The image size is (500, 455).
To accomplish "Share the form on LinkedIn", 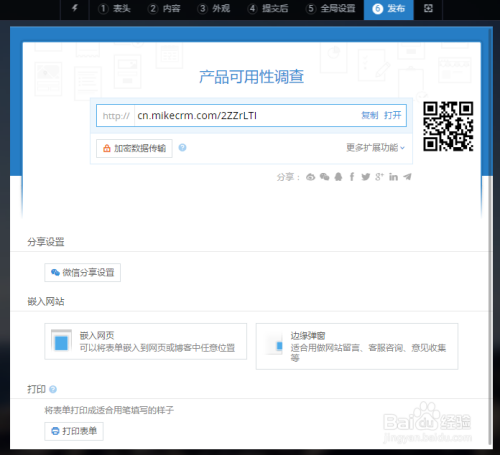I will pos(393,177).
